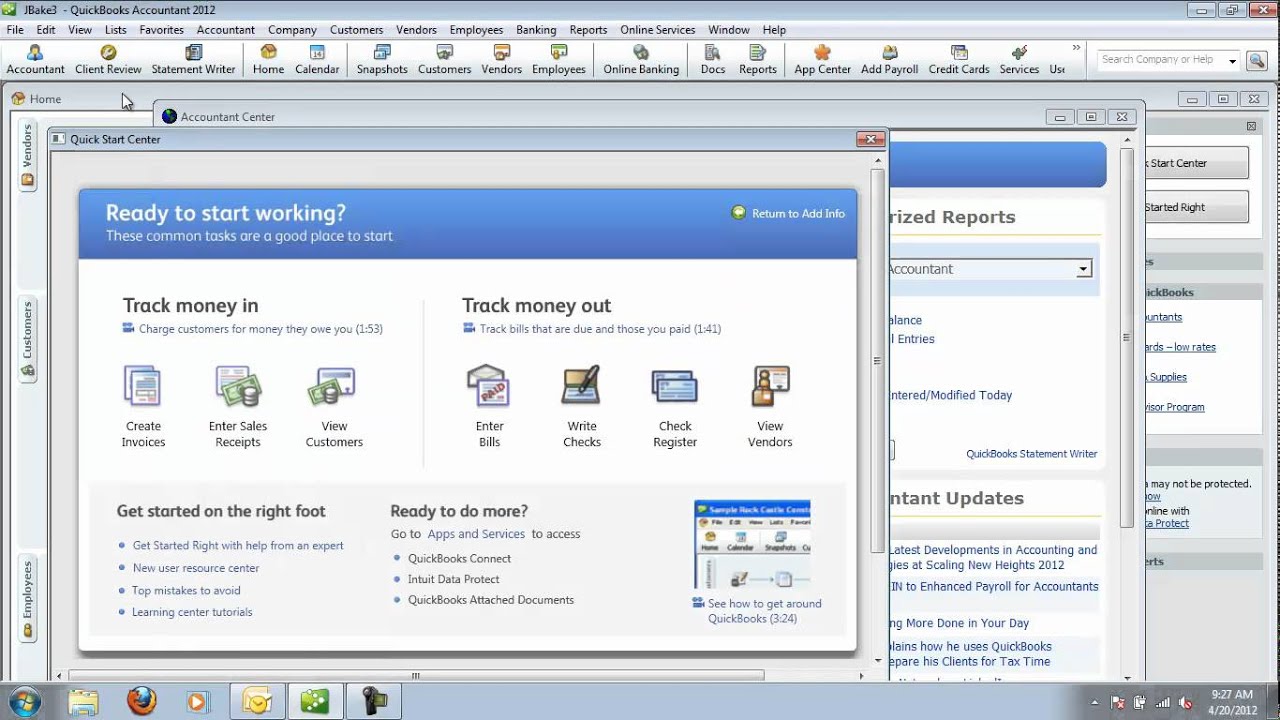This screenshot has width=1280, height=720.
Task: Click the Start Center button in Home window
Action: click(1197, 163)
